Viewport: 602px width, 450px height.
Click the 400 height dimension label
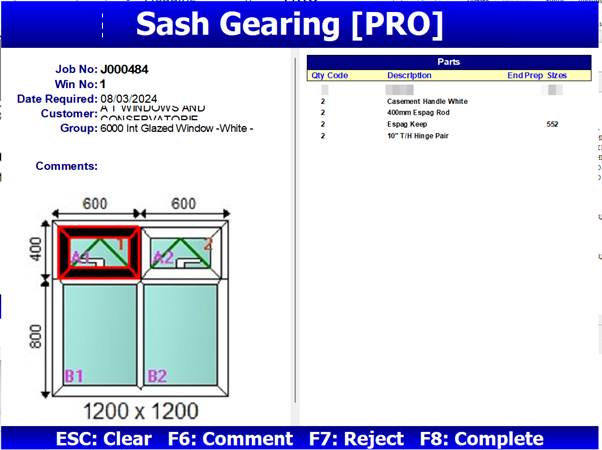pos(36,249)
